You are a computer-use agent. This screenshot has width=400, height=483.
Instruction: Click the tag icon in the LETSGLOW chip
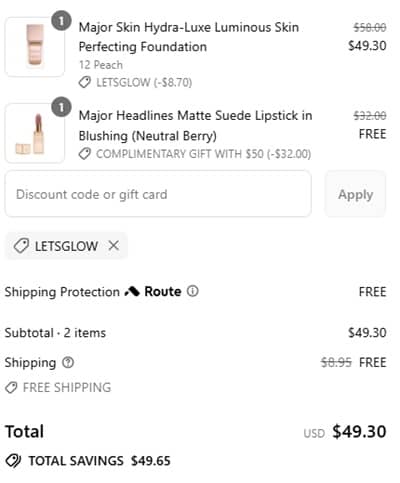[x=21, y=246]
